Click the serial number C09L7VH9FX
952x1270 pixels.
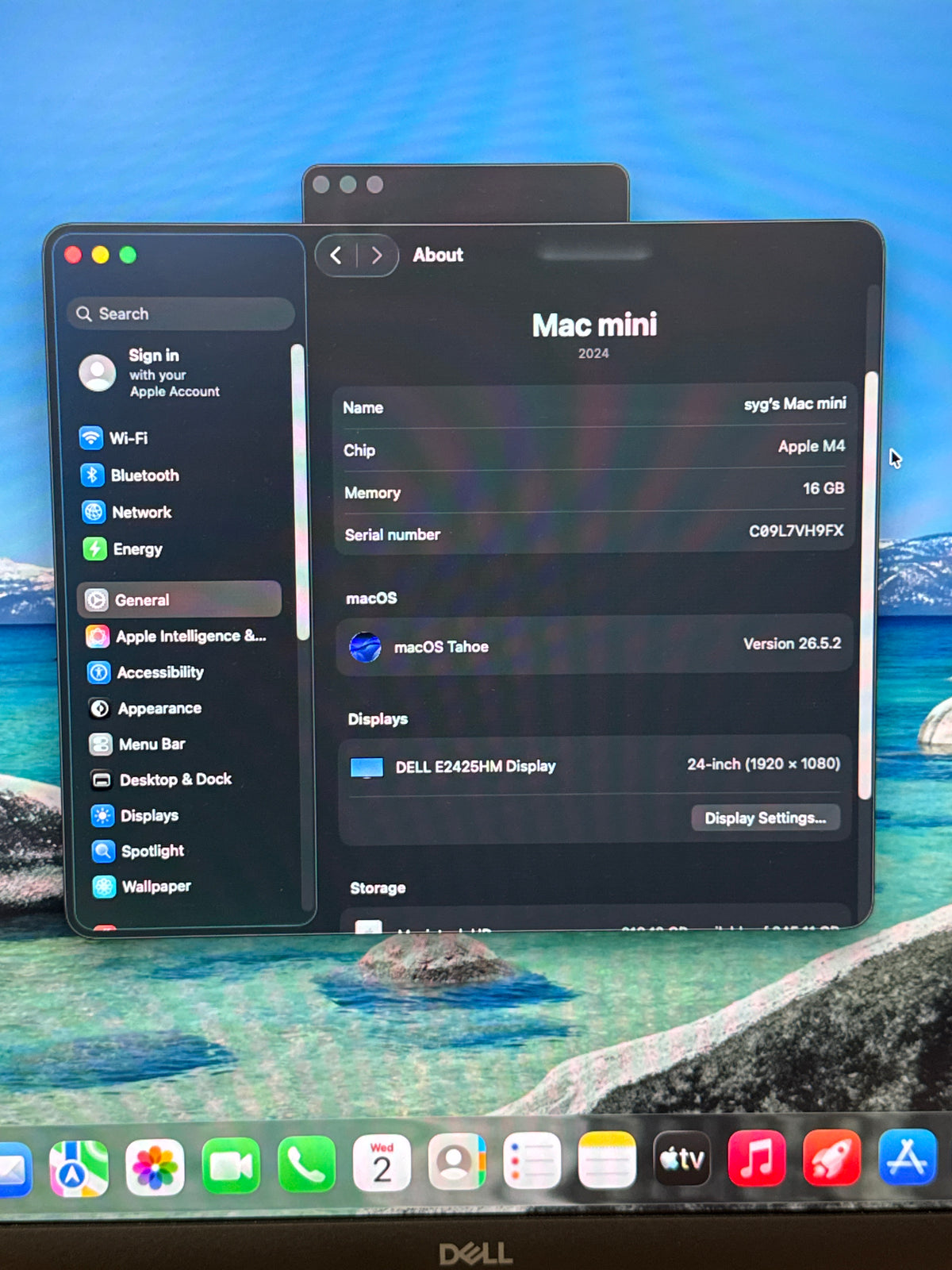(x=797, y=530)
